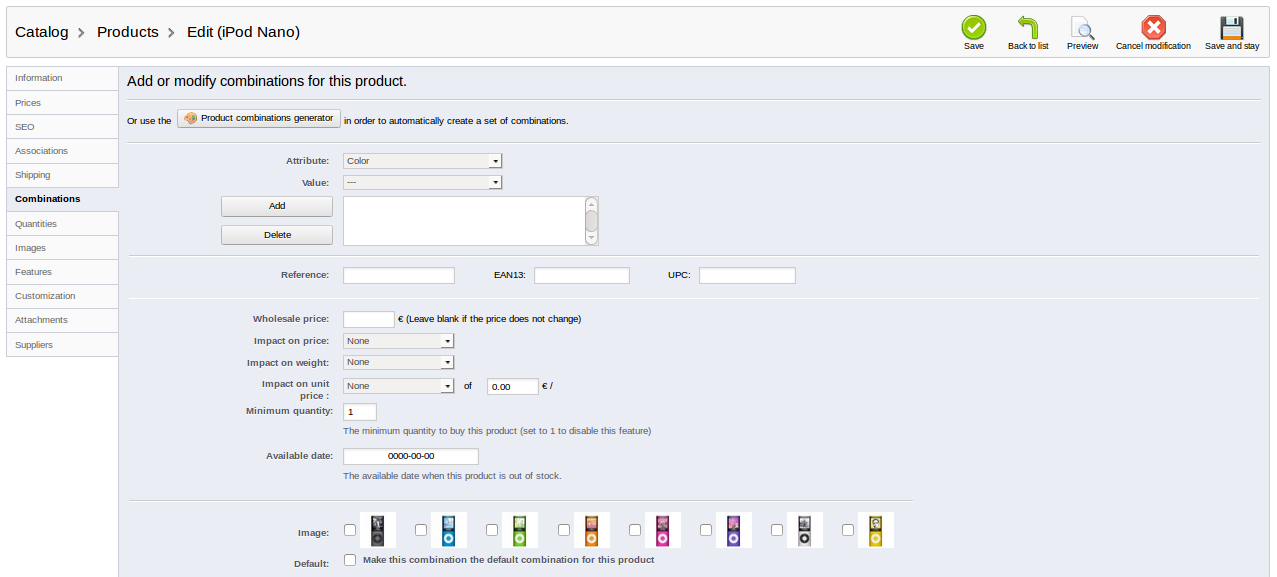The height and width of the screenshot is (577, 1277).
Task: Open the Attribute Color dropdown
Action: (x=422, y=161)
